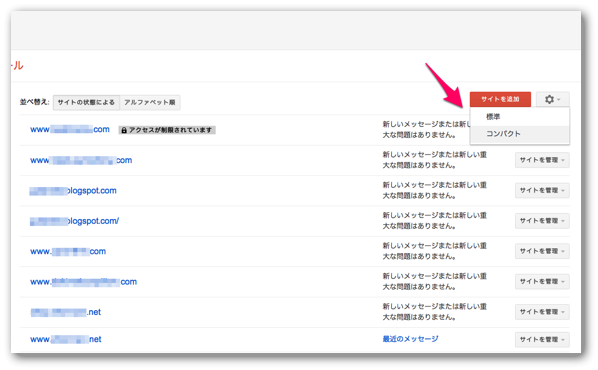Sort sites by サイトの状態による
Viewport: 598px width, 370px height.
click(x=86, y=102)
